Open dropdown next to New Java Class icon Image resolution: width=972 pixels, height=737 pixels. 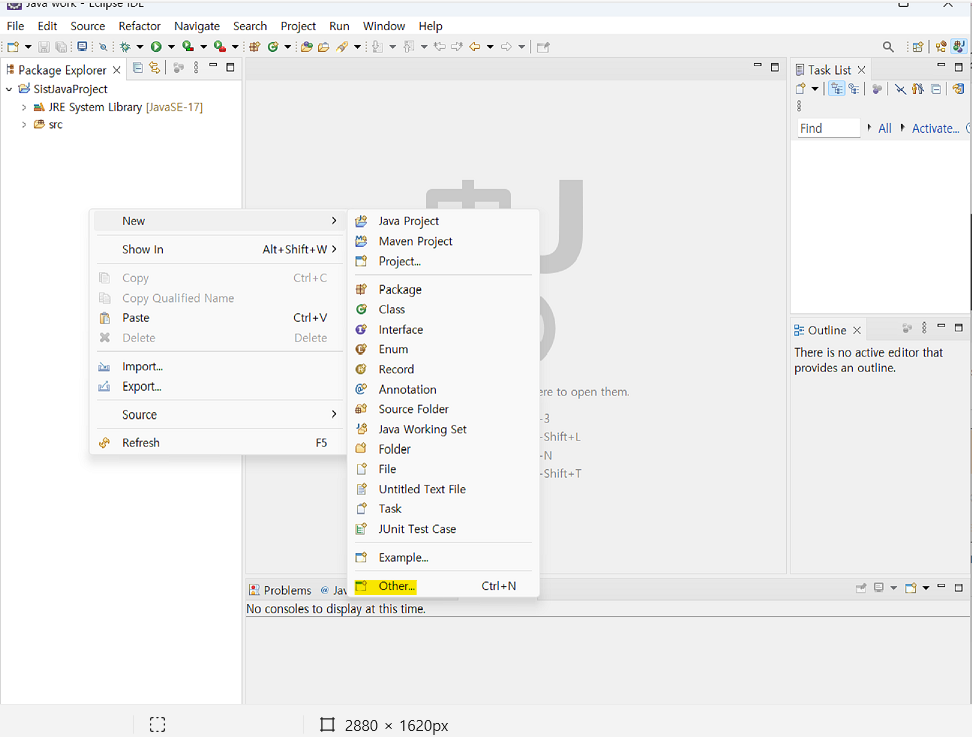[x=288, y=46]
